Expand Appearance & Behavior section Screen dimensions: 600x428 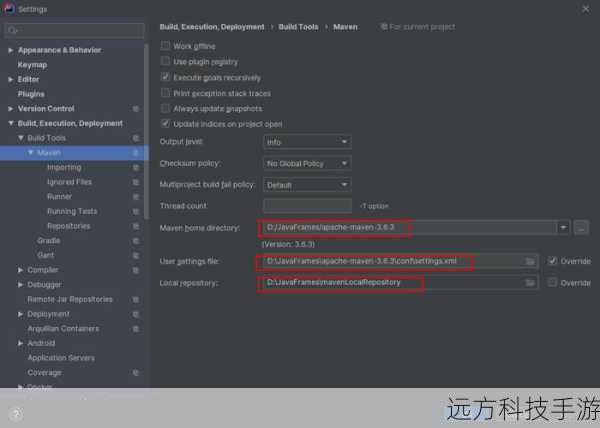tap(11, 50)
